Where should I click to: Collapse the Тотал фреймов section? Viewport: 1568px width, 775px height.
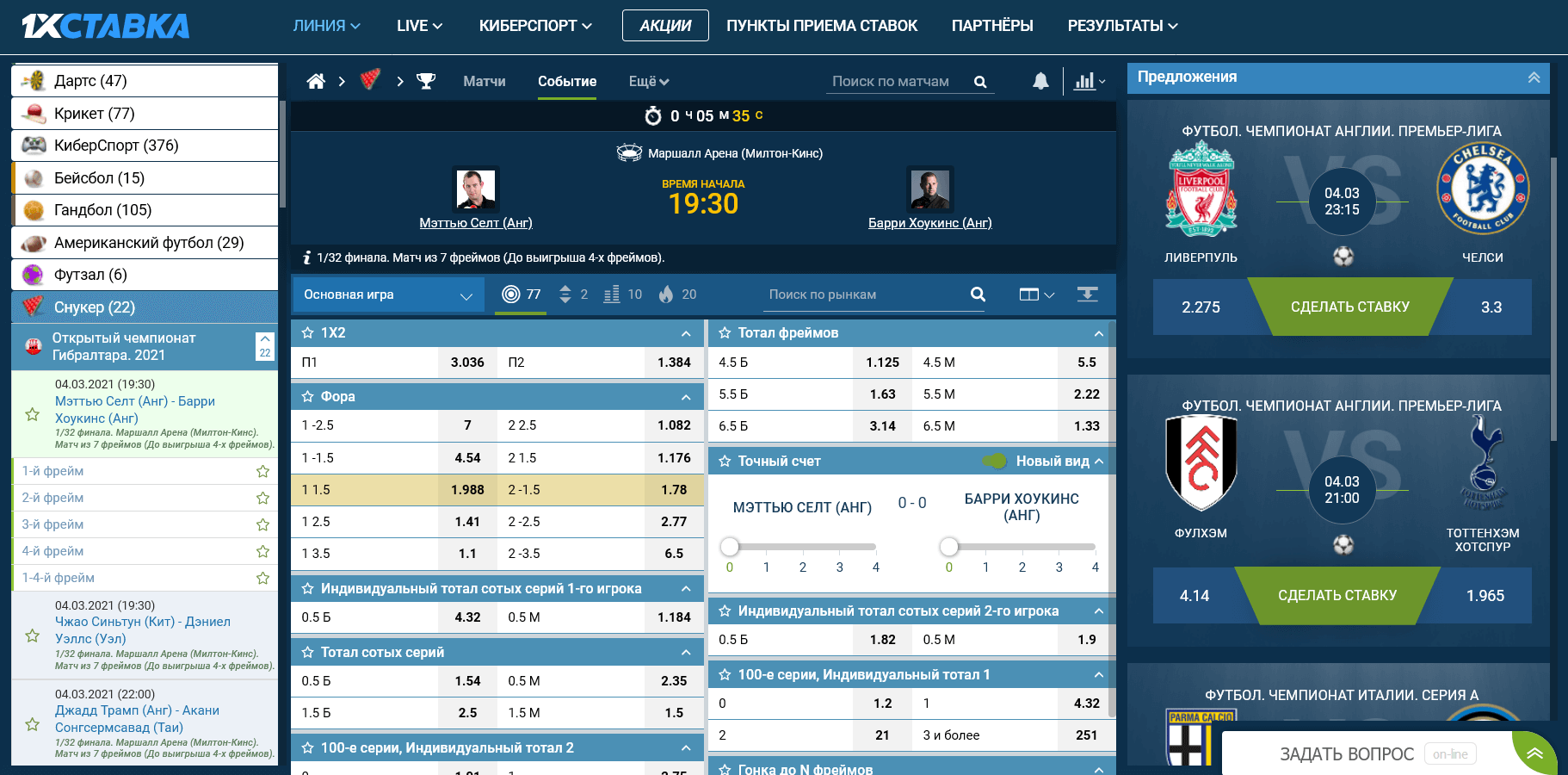click(1099, 333)
